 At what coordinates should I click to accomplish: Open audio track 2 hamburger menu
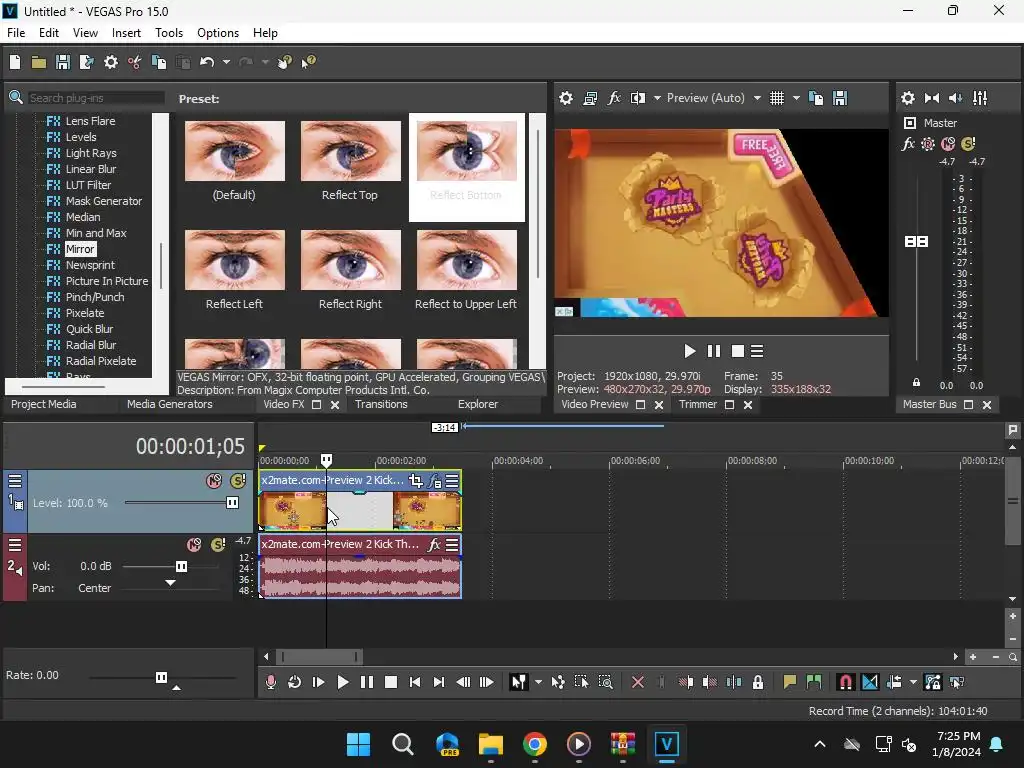(x=15, y=544)
